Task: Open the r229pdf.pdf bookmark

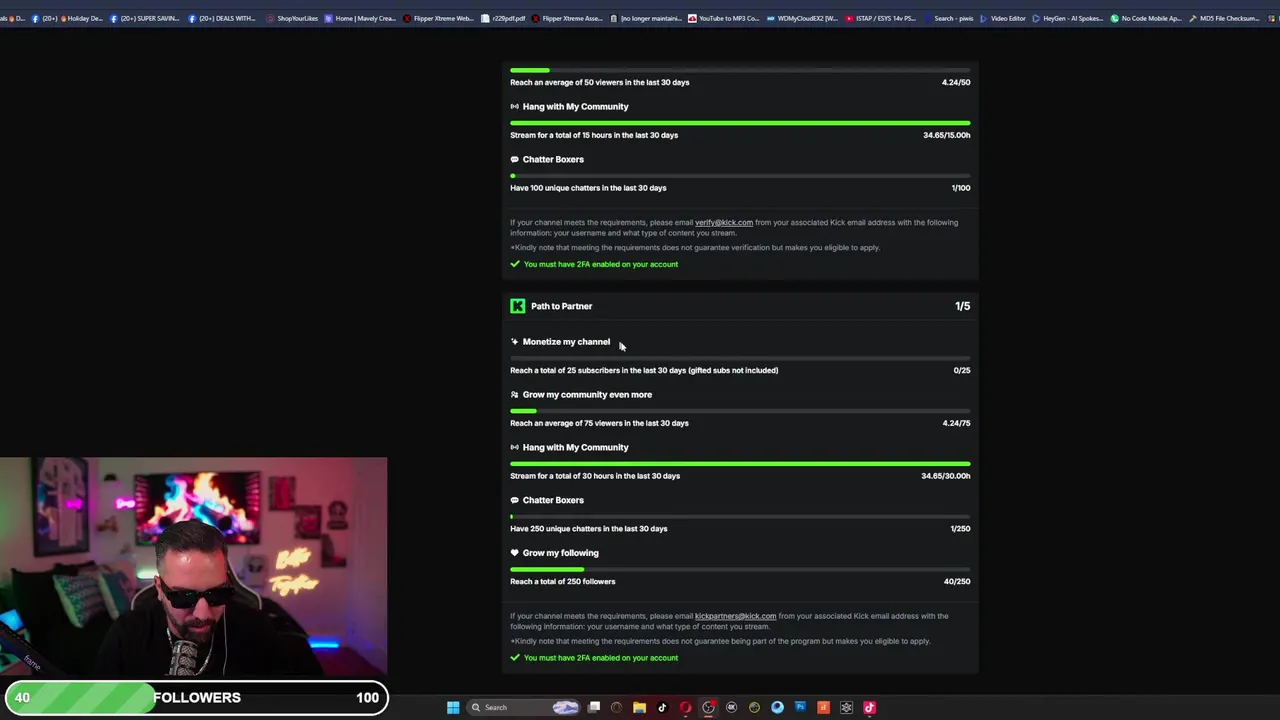Action: (503, 18)
